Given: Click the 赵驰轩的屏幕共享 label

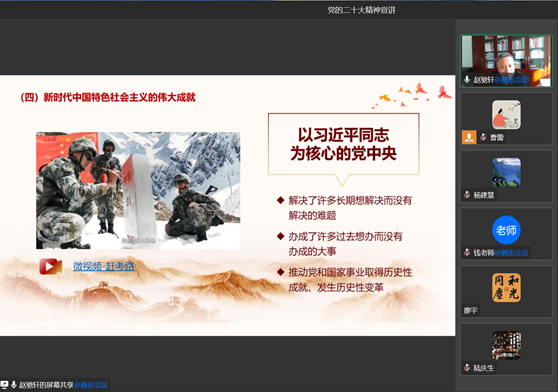Looking at the screenshot, I should point(46,385).
